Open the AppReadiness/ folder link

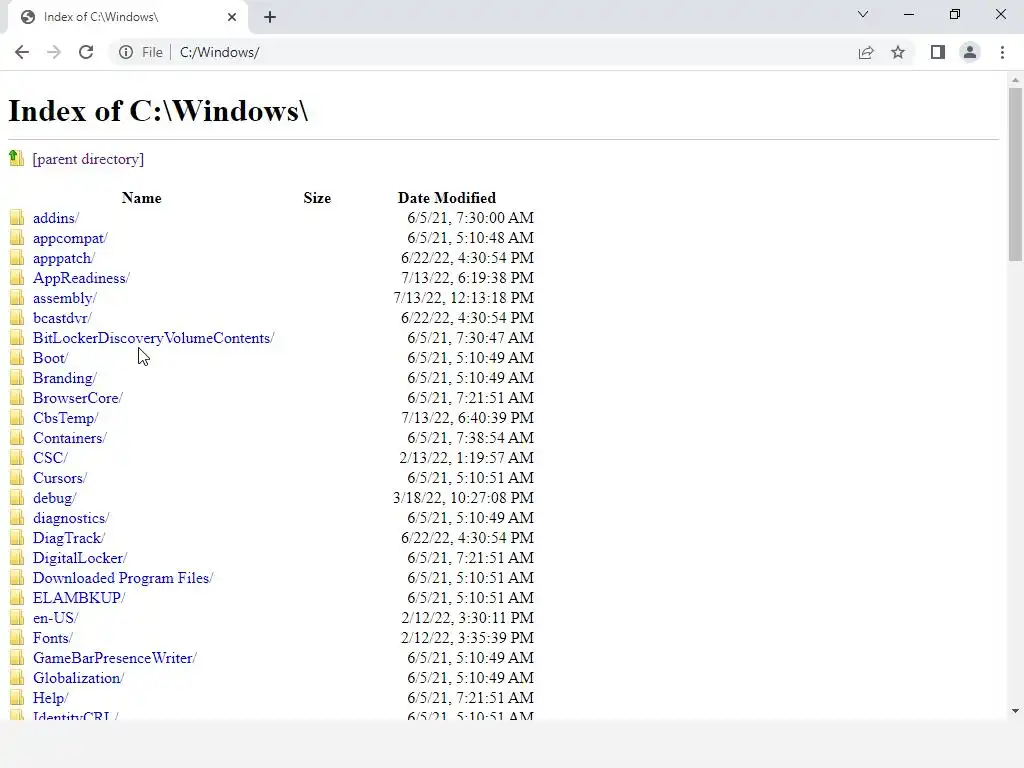(81, 278)
